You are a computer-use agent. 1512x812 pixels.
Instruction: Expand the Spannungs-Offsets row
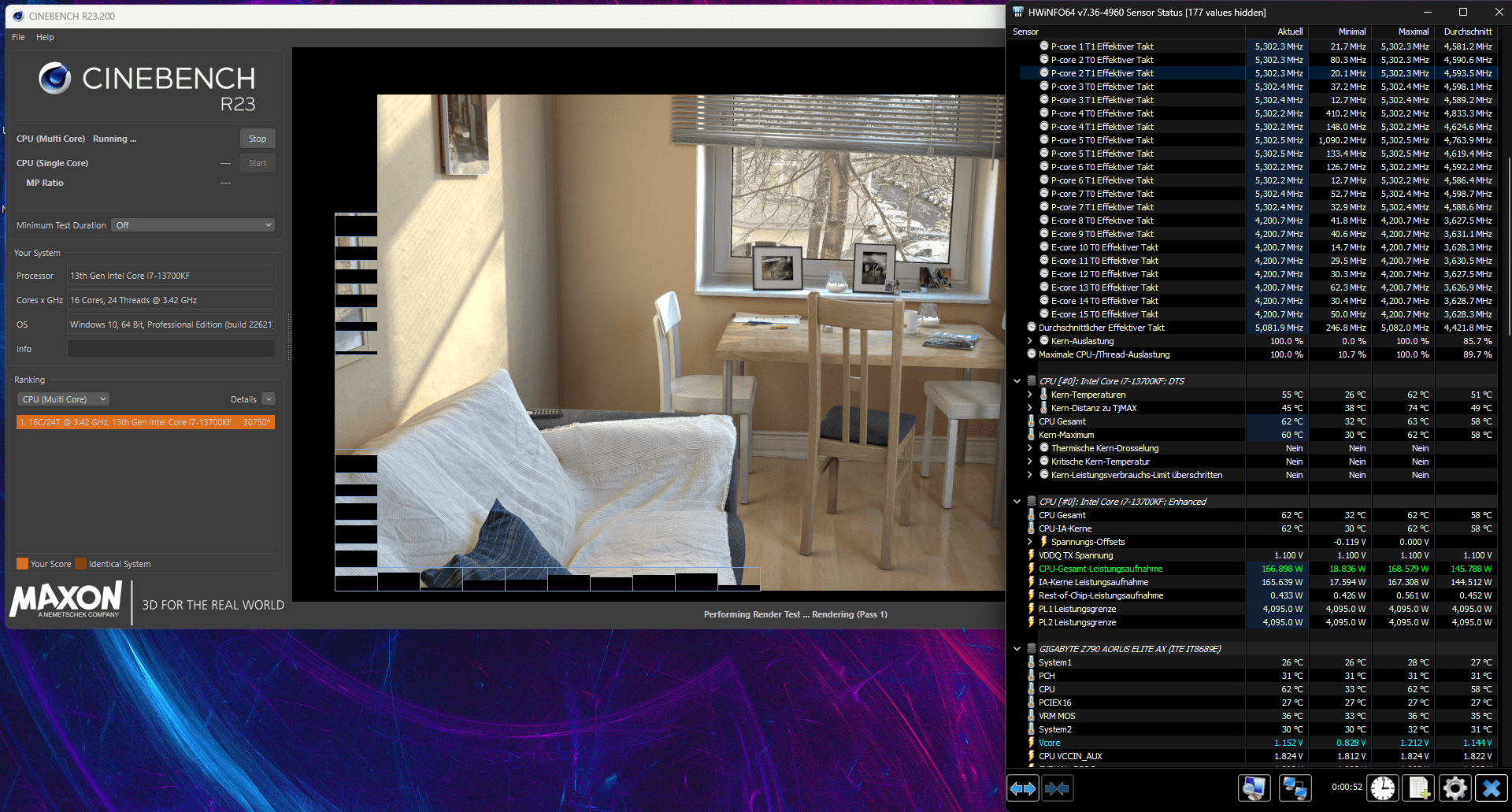point(1030,542)
